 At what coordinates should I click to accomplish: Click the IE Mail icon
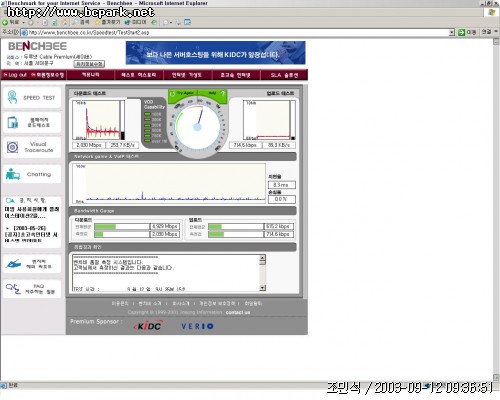(x=166, y=22)
